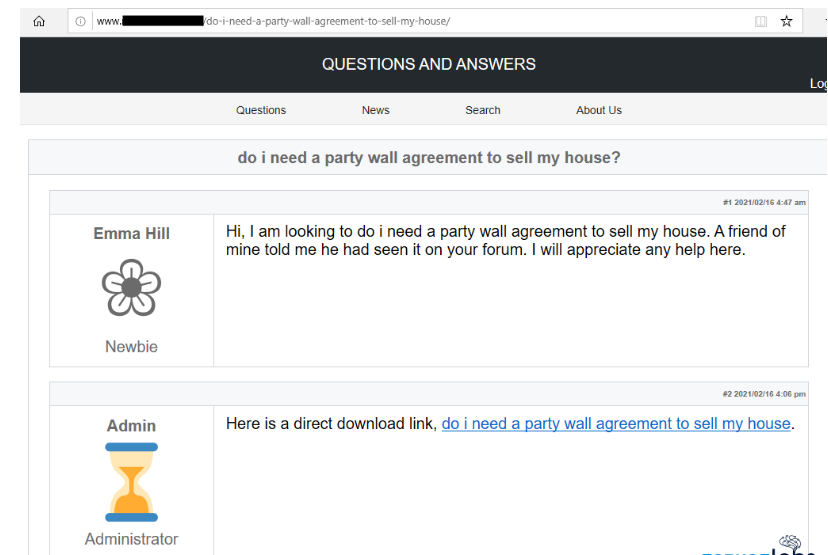
Task: Add page to favorites with star icon
Action: (x=787, y=21)
